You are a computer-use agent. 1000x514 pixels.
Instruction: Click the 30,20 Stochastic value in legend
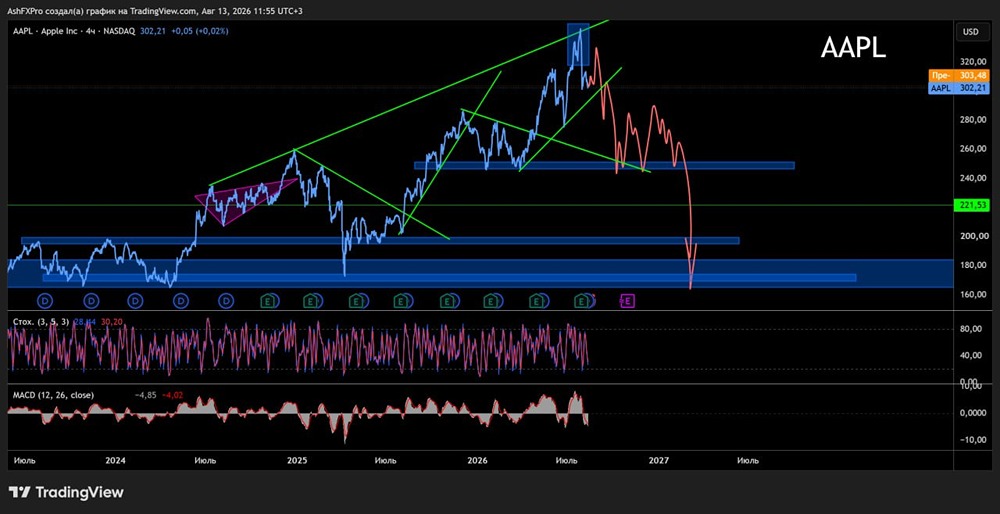(x=111, y=321)
